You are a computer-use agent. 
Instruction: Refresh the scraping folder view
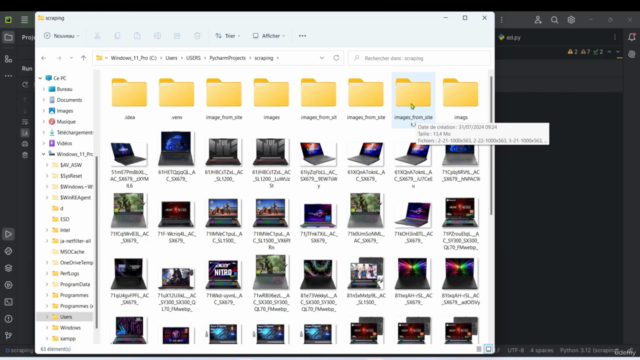click(336, 58)
